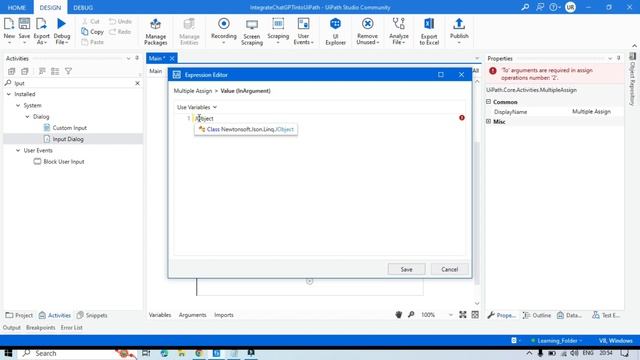Screen dimensions: 640x360
Task: Collapse the Common properties section
Action: (489, 102)
